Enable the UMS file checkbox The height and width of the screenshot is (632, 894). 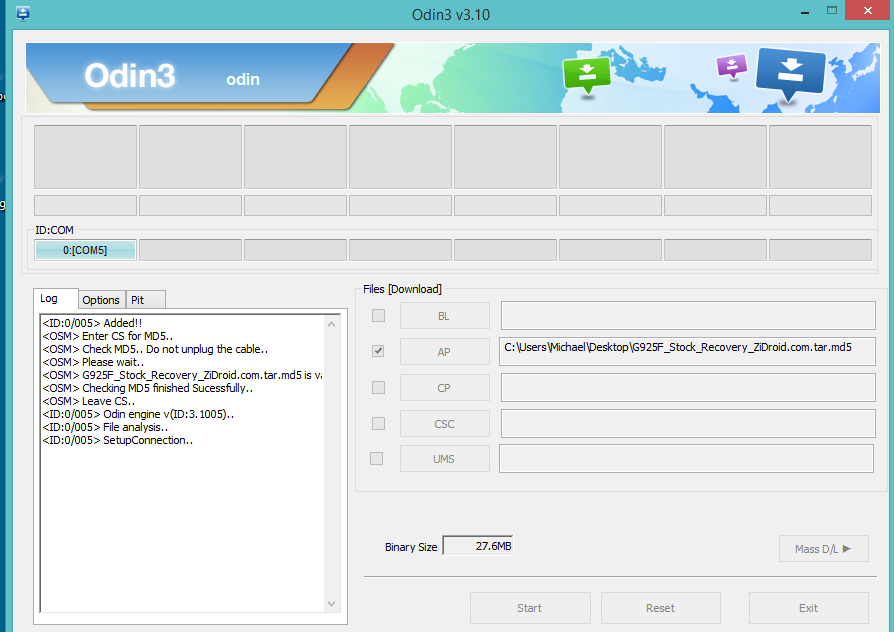point(376,459)
